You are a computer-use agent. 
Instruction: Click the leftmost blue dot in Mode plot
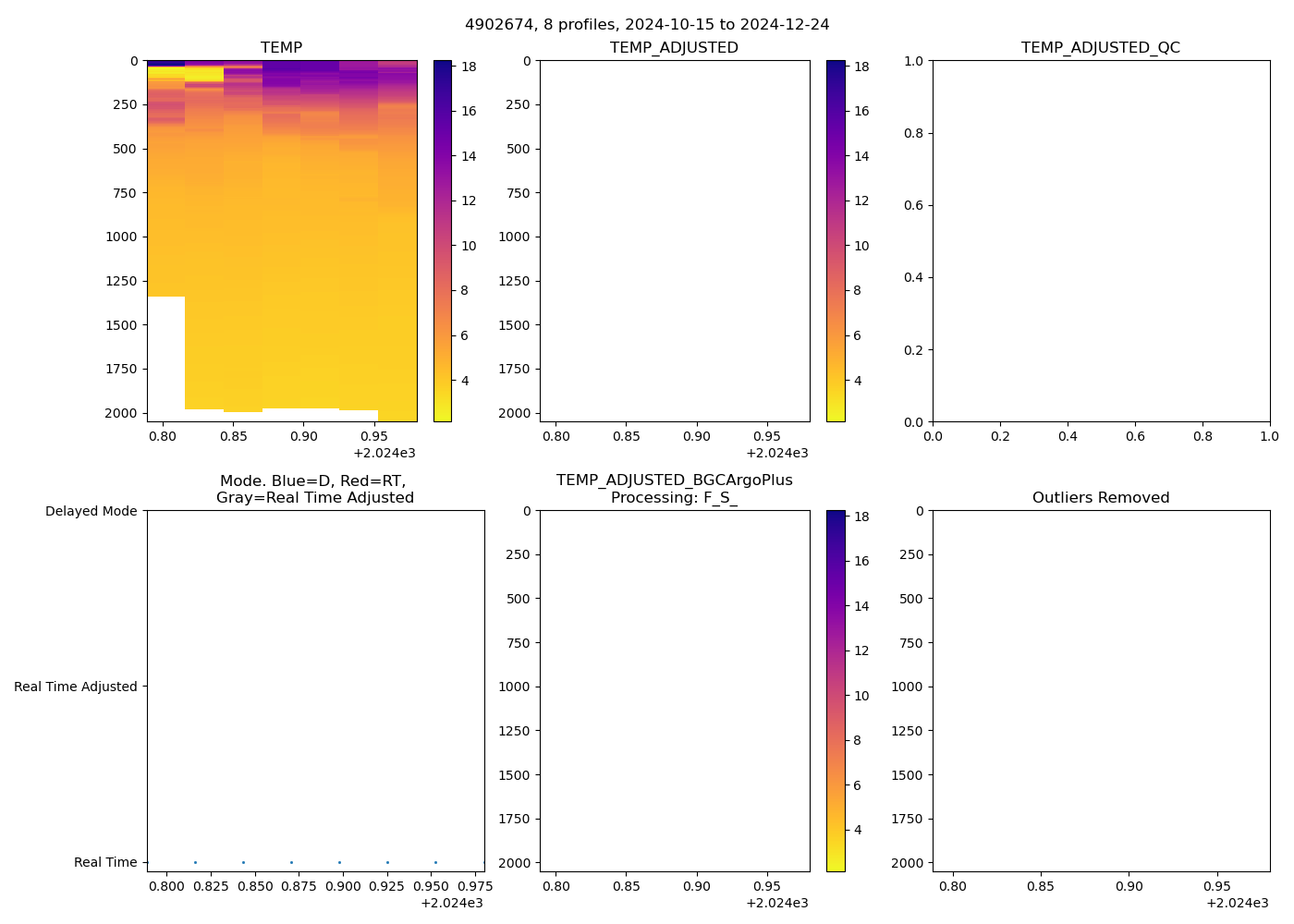pos(195,862)
